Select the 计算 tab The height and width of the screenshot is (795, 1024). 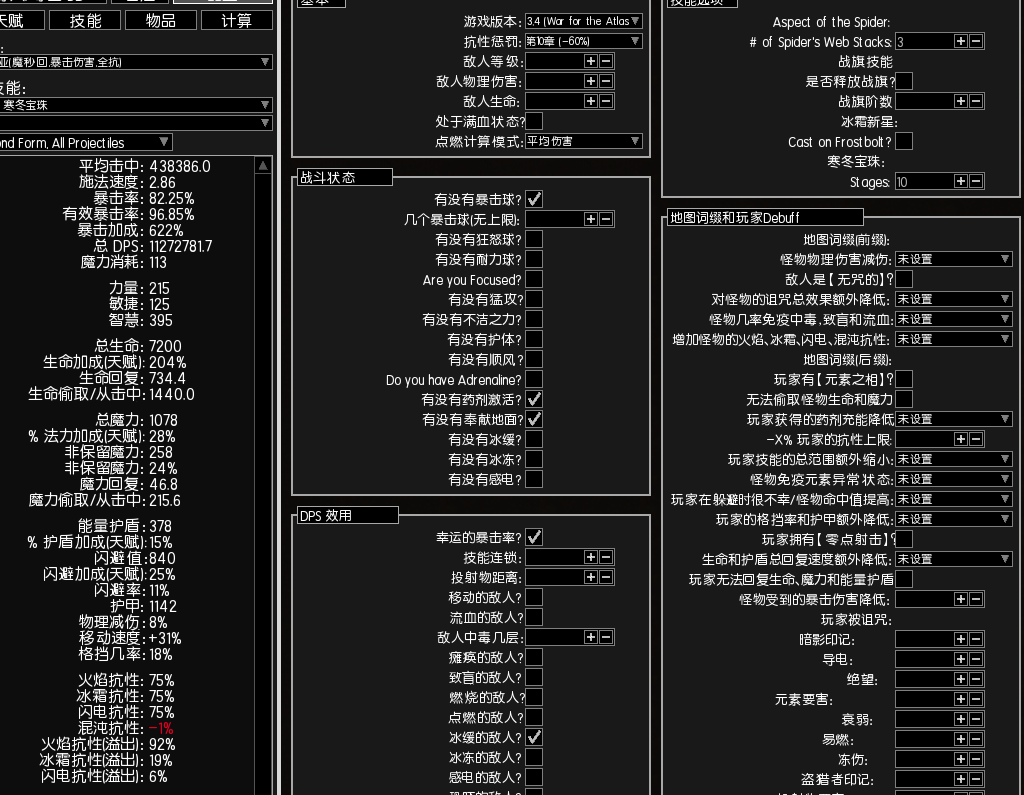pyautogui.click(x=236, y=20)
